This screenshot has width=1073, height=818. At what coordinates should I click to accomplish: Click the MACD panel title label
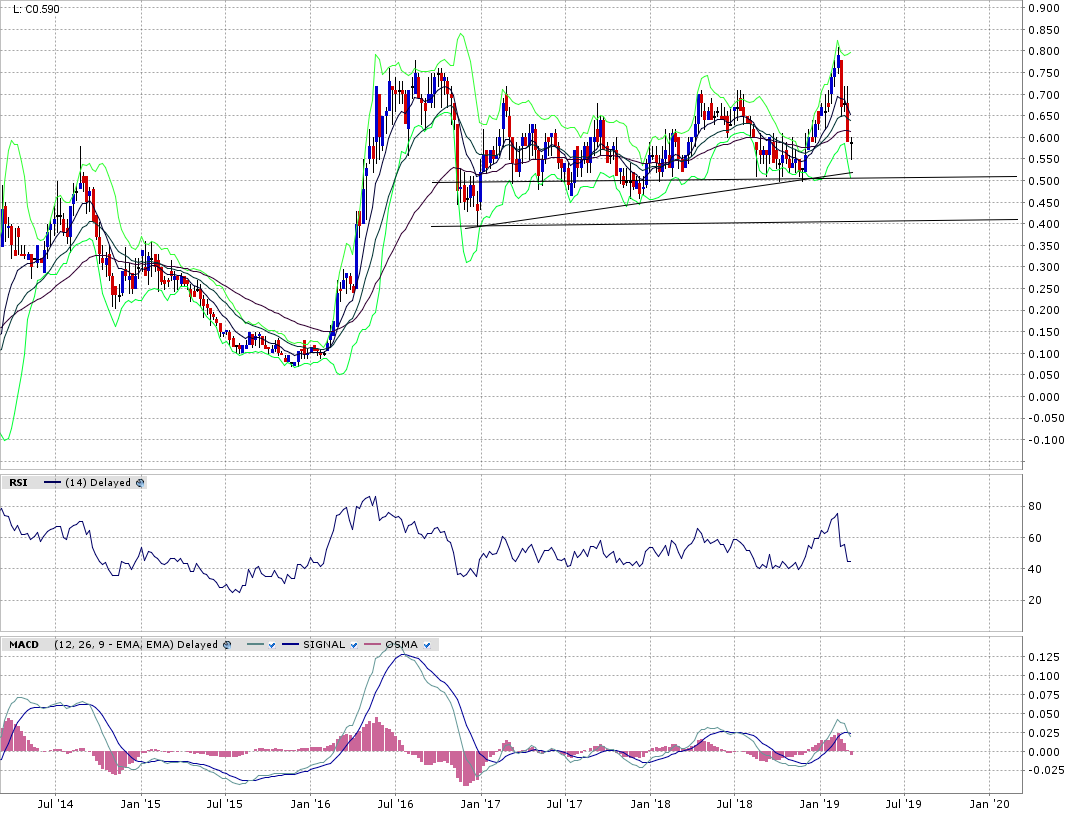tap(23, 645)
